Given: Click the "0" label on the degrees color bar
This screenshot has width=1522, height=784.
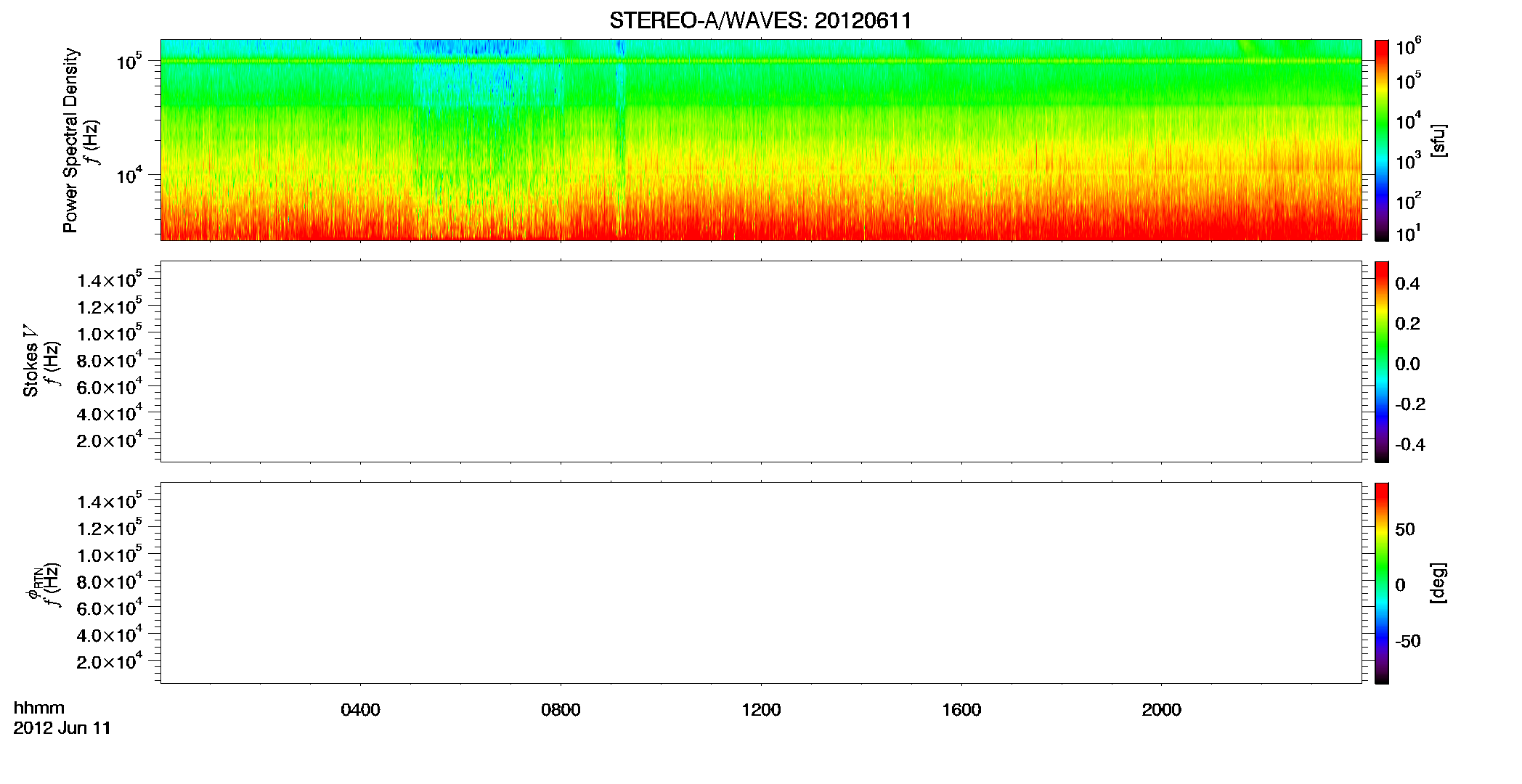Looking at the screenshot, I should click(x=1400, y=585).
